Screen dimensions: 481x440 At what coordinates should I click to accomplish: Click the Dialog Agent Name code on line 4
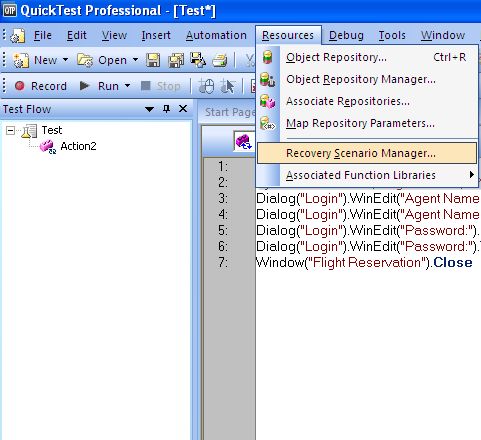point(368,215)
